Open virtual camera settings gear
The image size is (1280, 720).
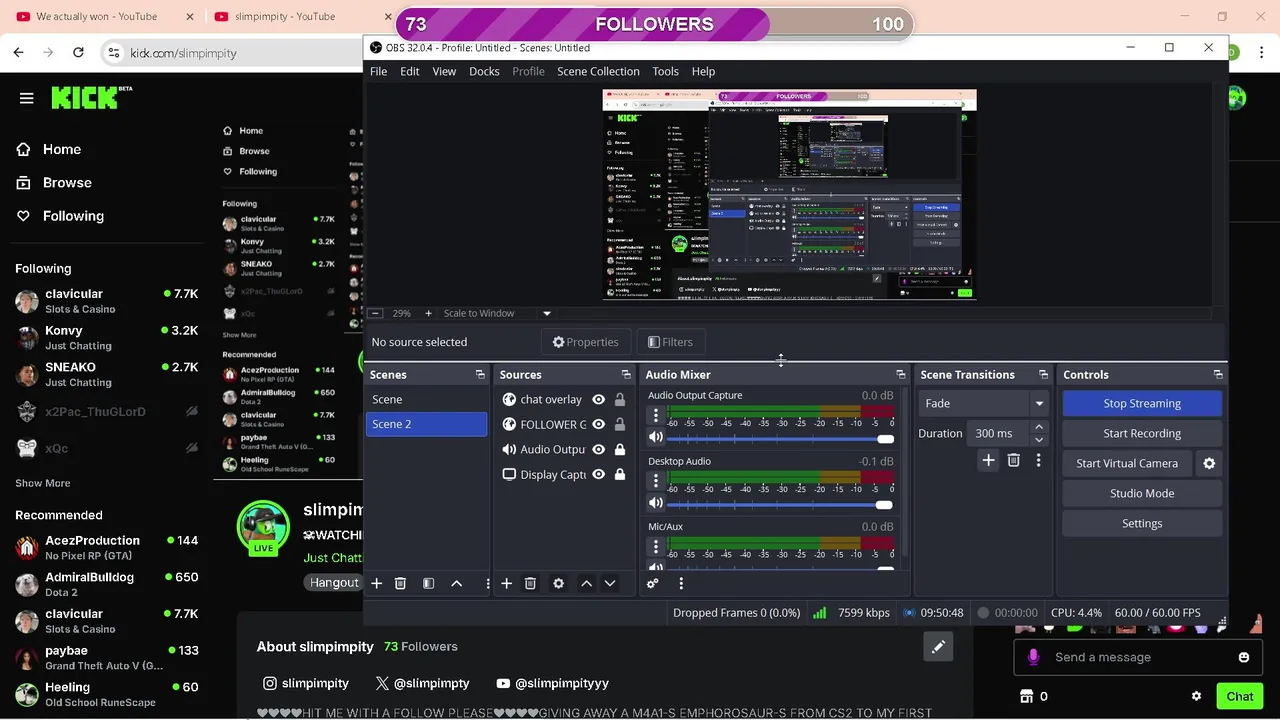pyautogui.click(x=1209, y=463)
